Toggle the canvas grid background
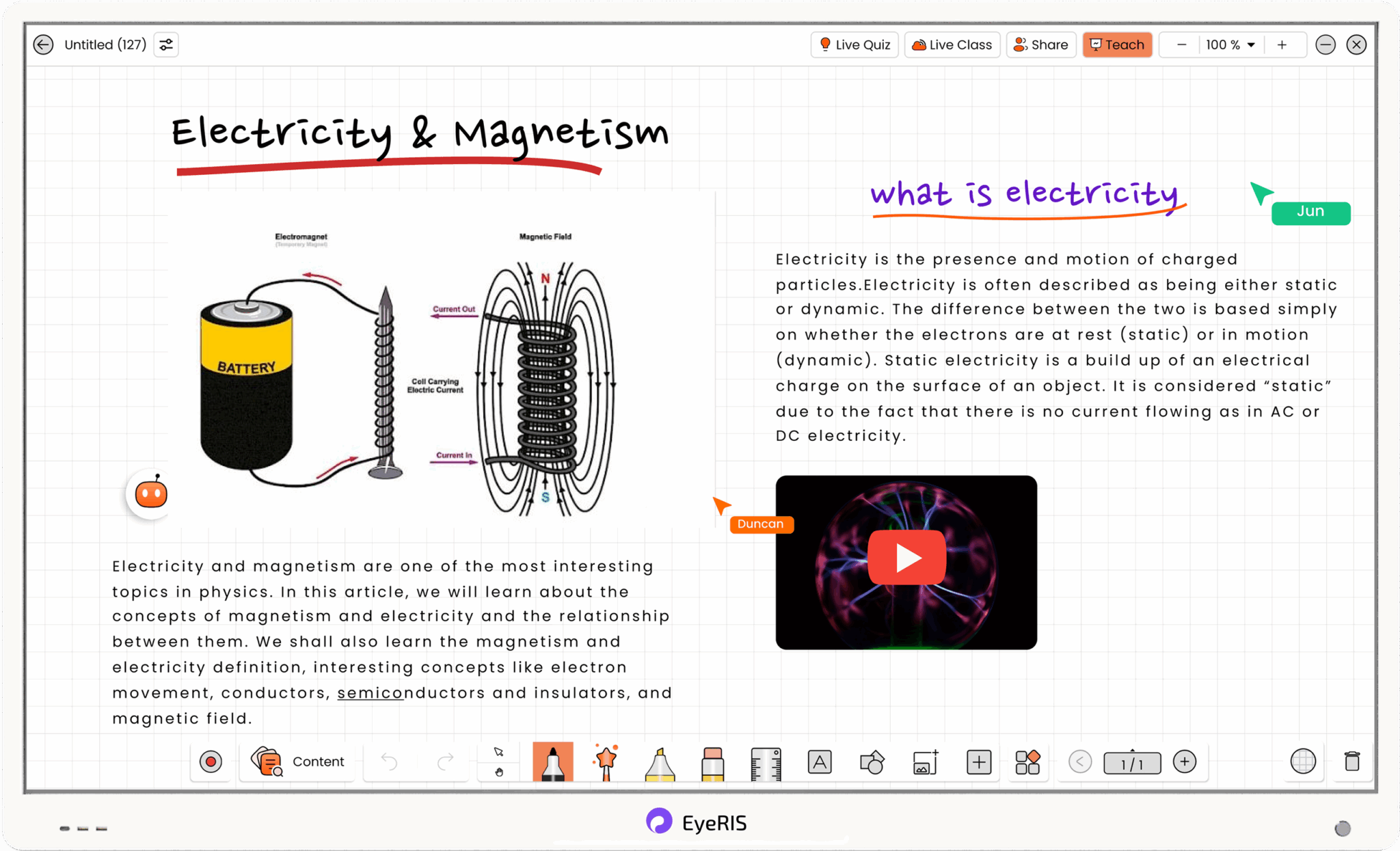The width and height of the screenshot is (1400, 851). pos(1304,761)
